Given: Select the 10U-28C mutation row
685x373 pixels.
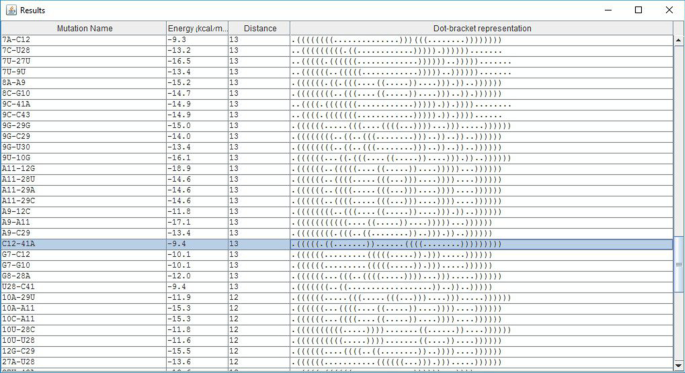Looking at the screenshot, I should pos(337,330).
